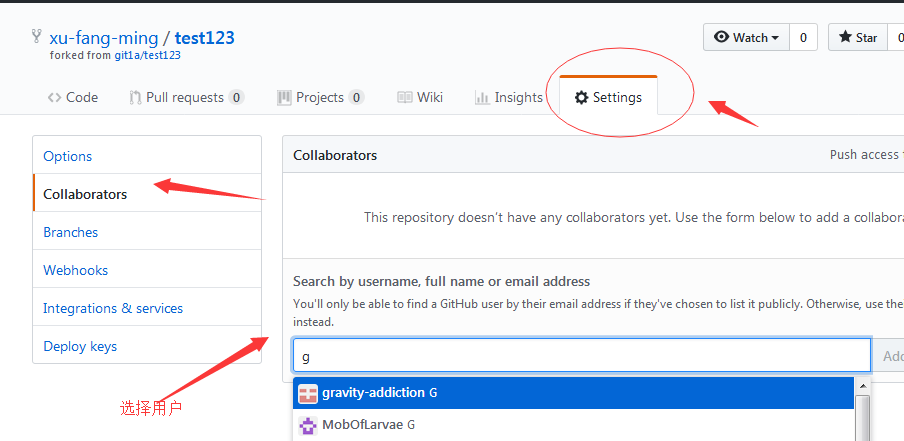View the Insights tab
This screenshot has width=904, height=441.
[x=509, y=97]
